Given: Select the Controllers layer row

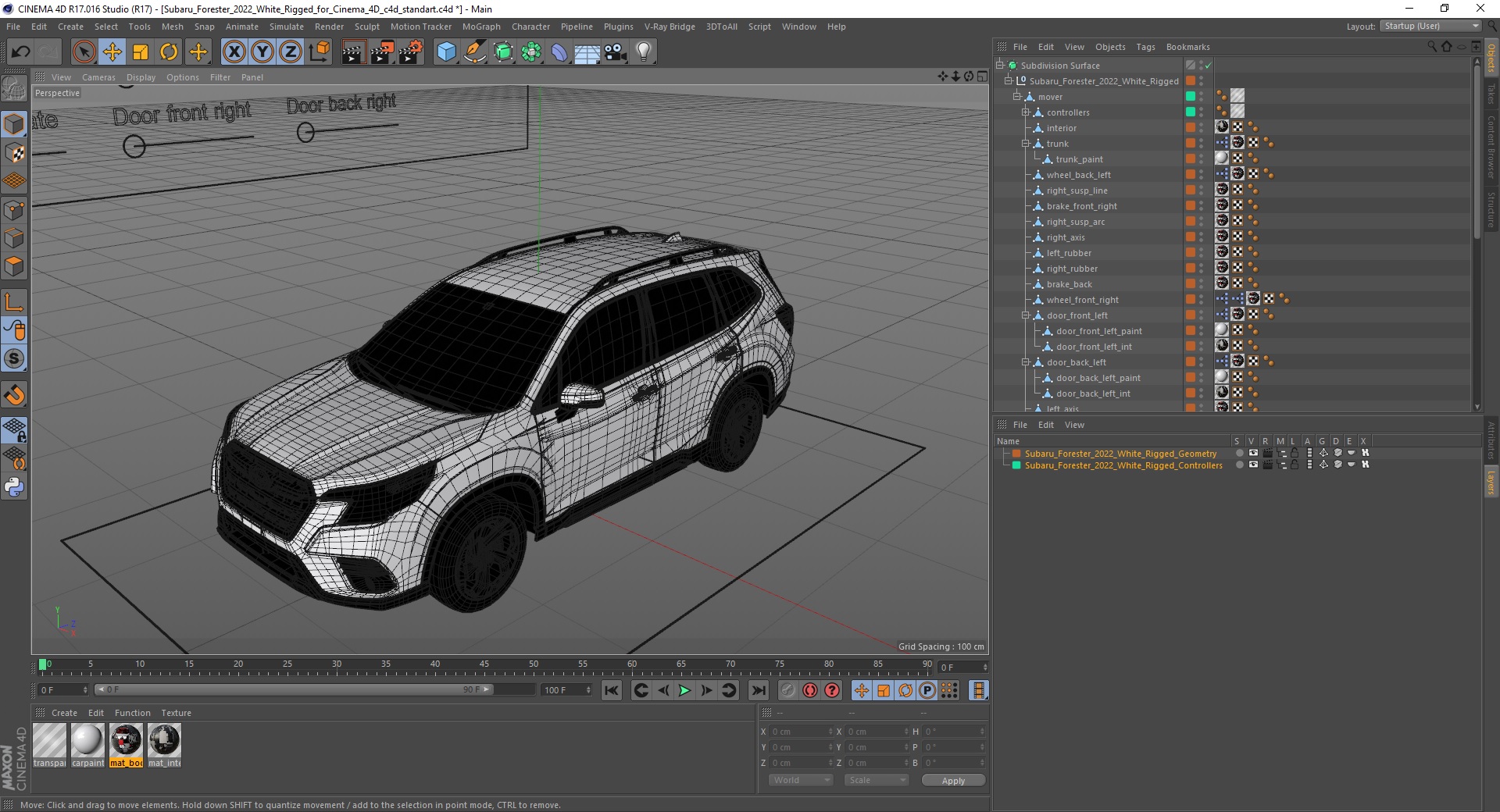Looking at the screenshot, I should click(x=1123, y=465).
